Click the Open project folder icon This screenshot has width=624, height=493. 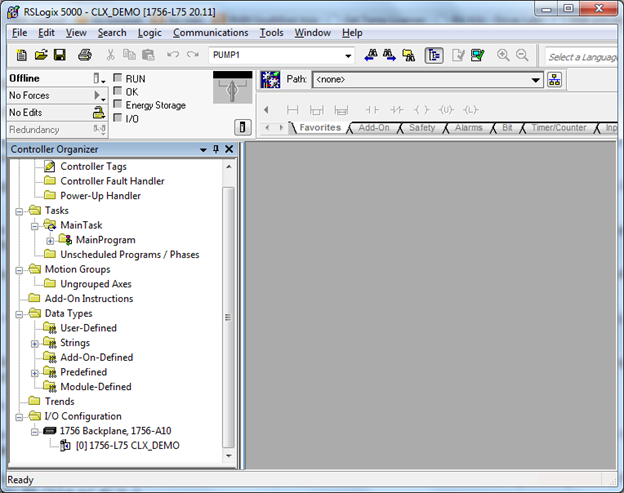click(x=41, y=55)
